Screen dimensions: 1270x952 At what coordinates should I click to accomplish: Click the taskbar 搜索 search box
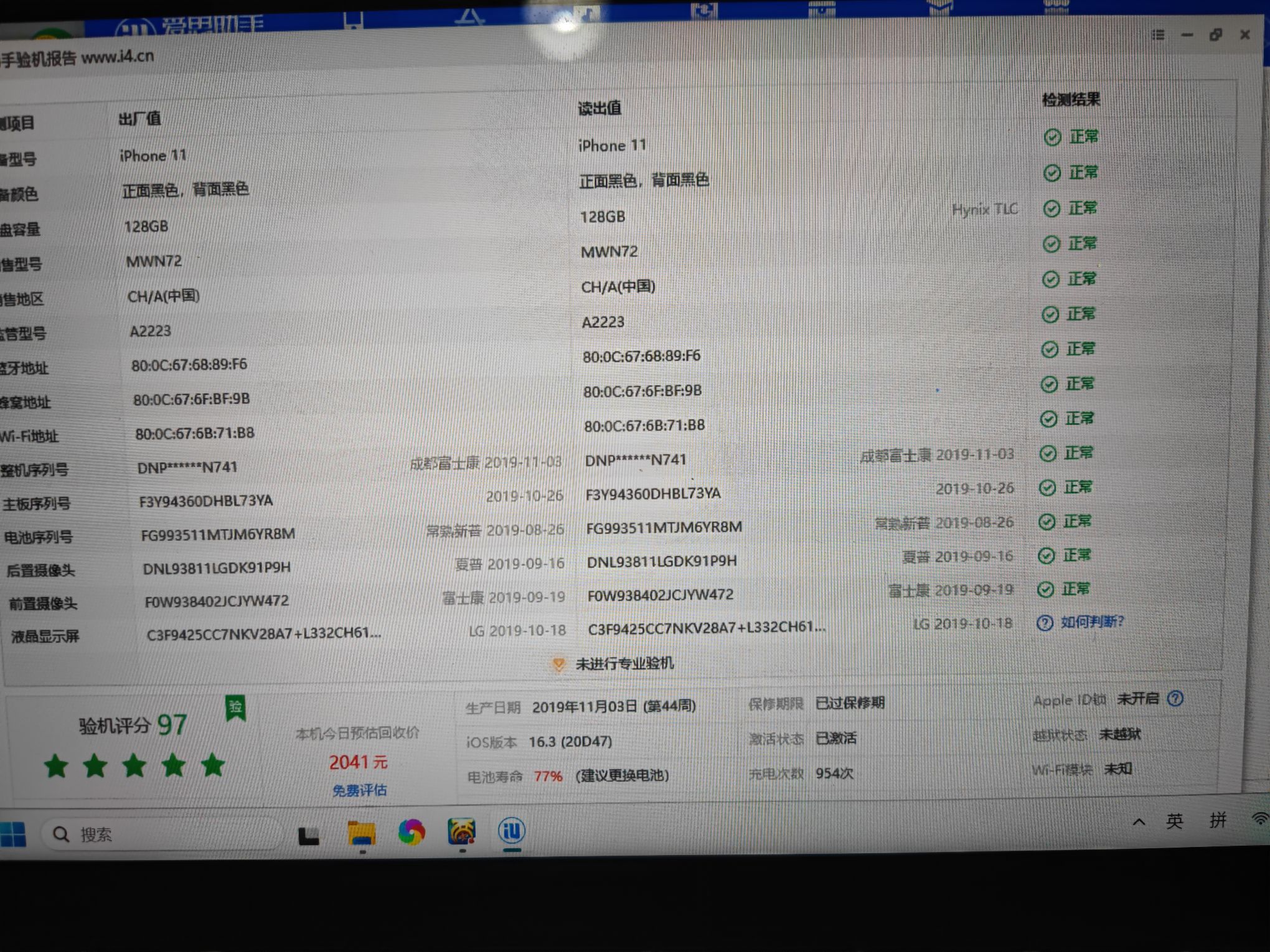pos(161,834)
